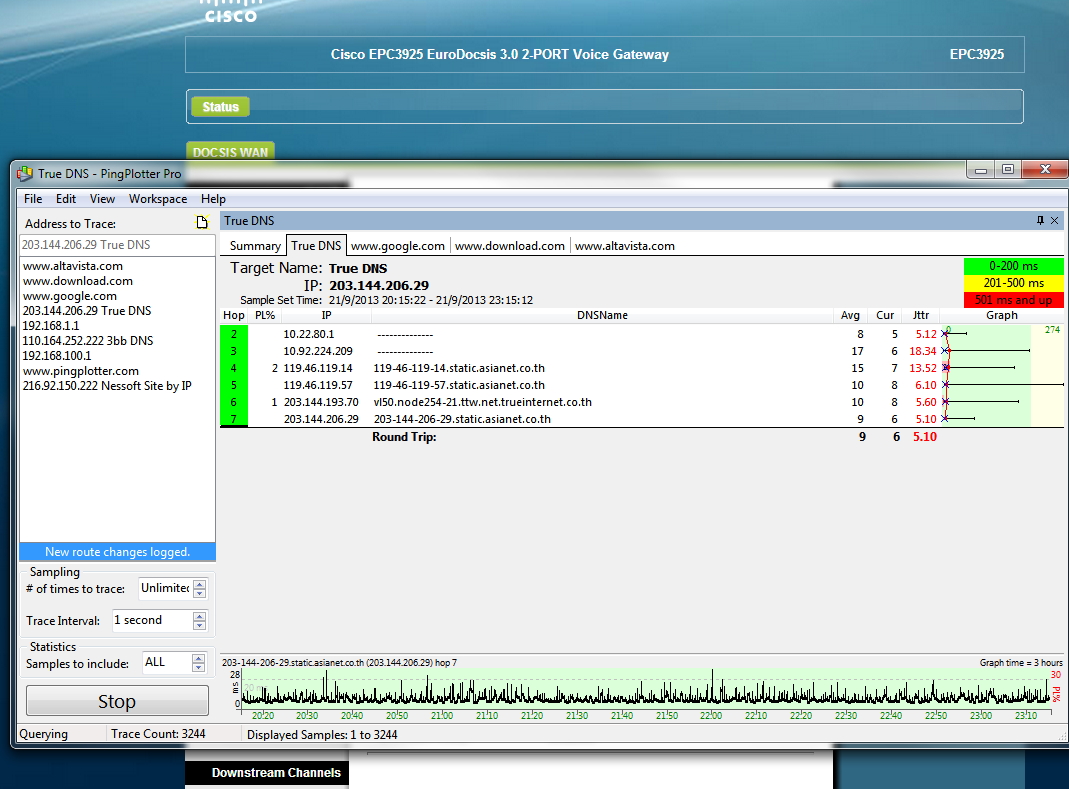Select the True DNS tab
The image size is (1069, 789).
click(x=316, y=245)
